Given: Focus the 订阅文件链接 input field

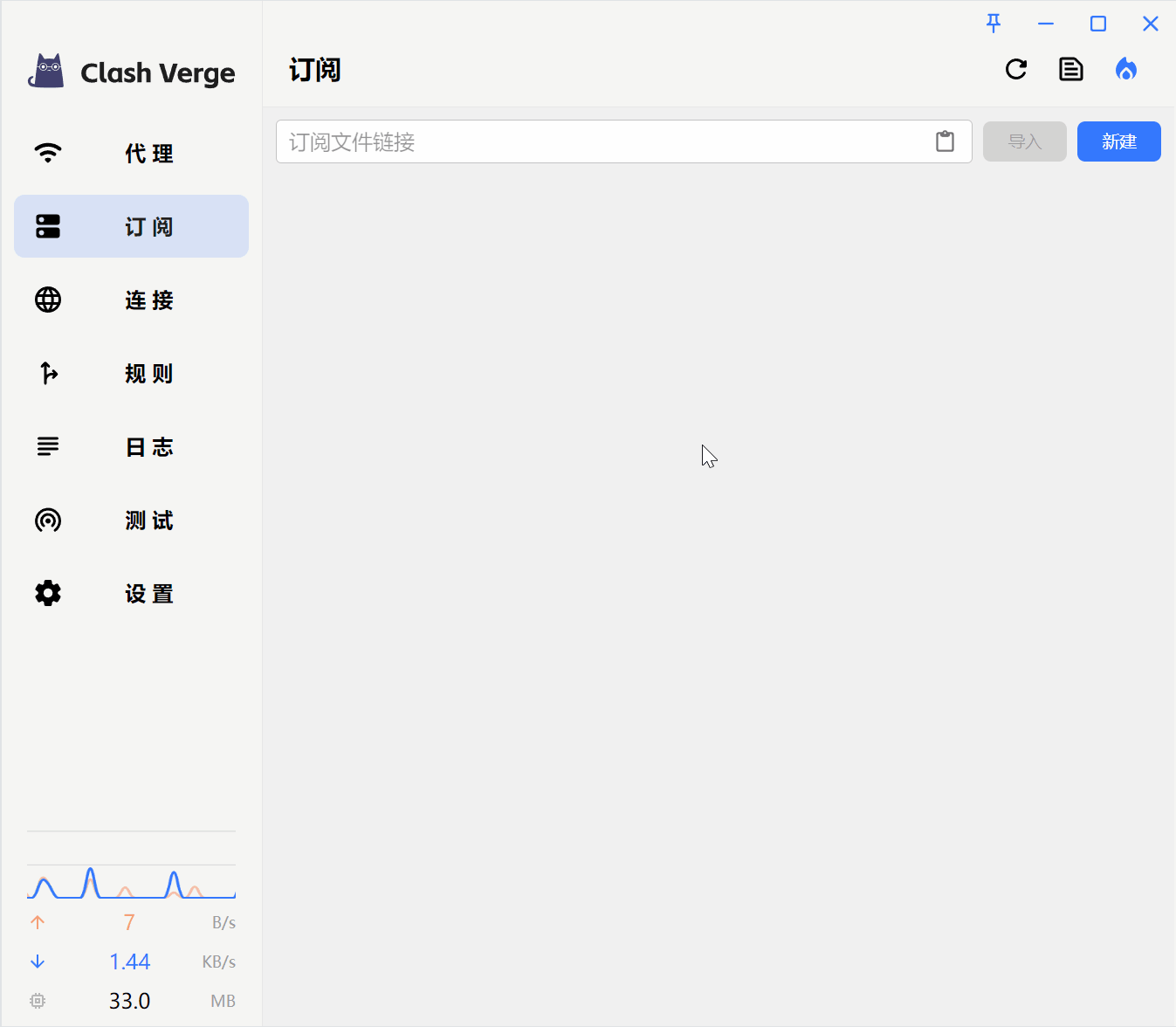Looking at the screenshot, I should pos(602,141).
